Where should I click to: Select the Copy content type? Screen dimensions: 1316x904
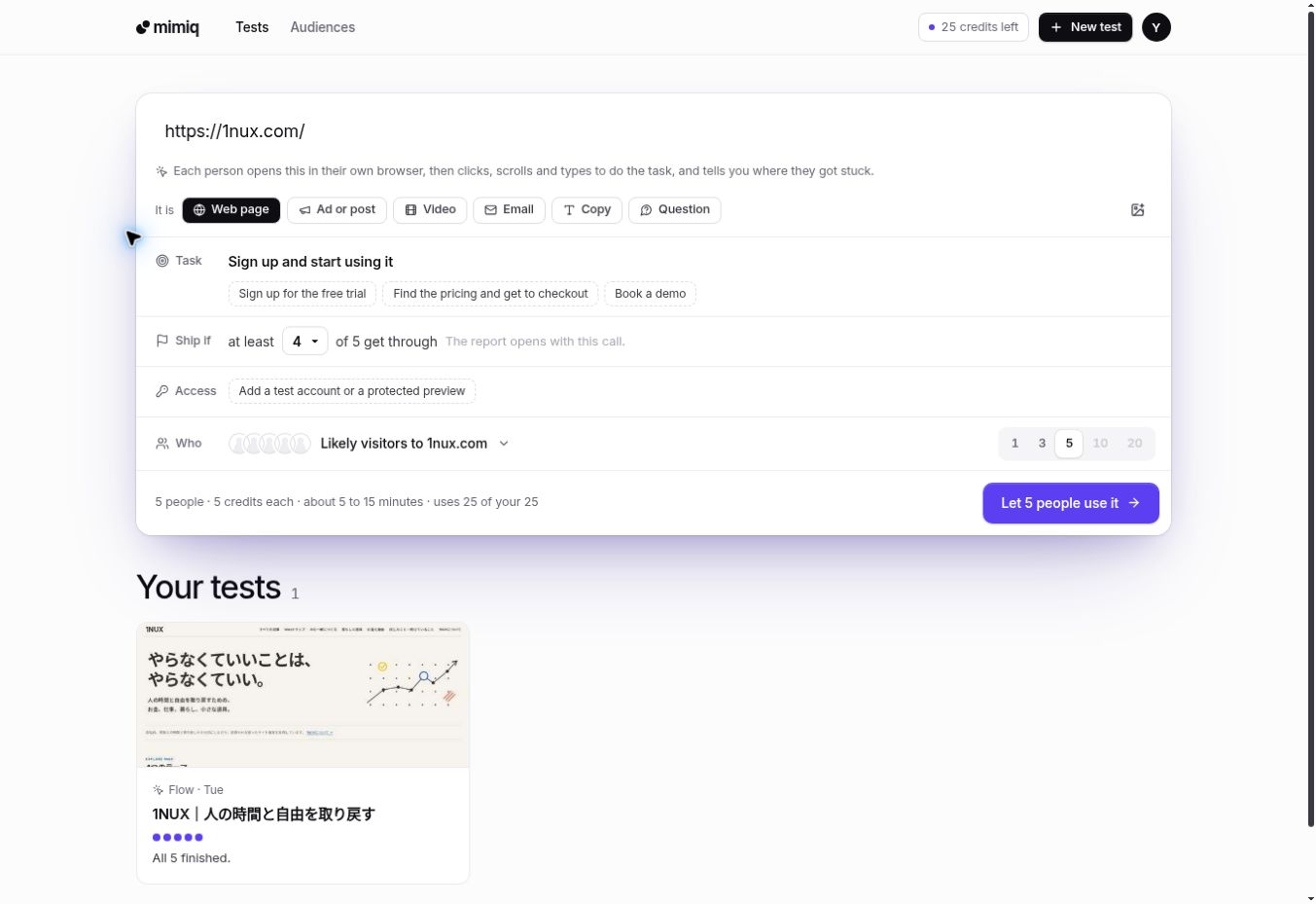pyautogui.click(x=587, y=210)
